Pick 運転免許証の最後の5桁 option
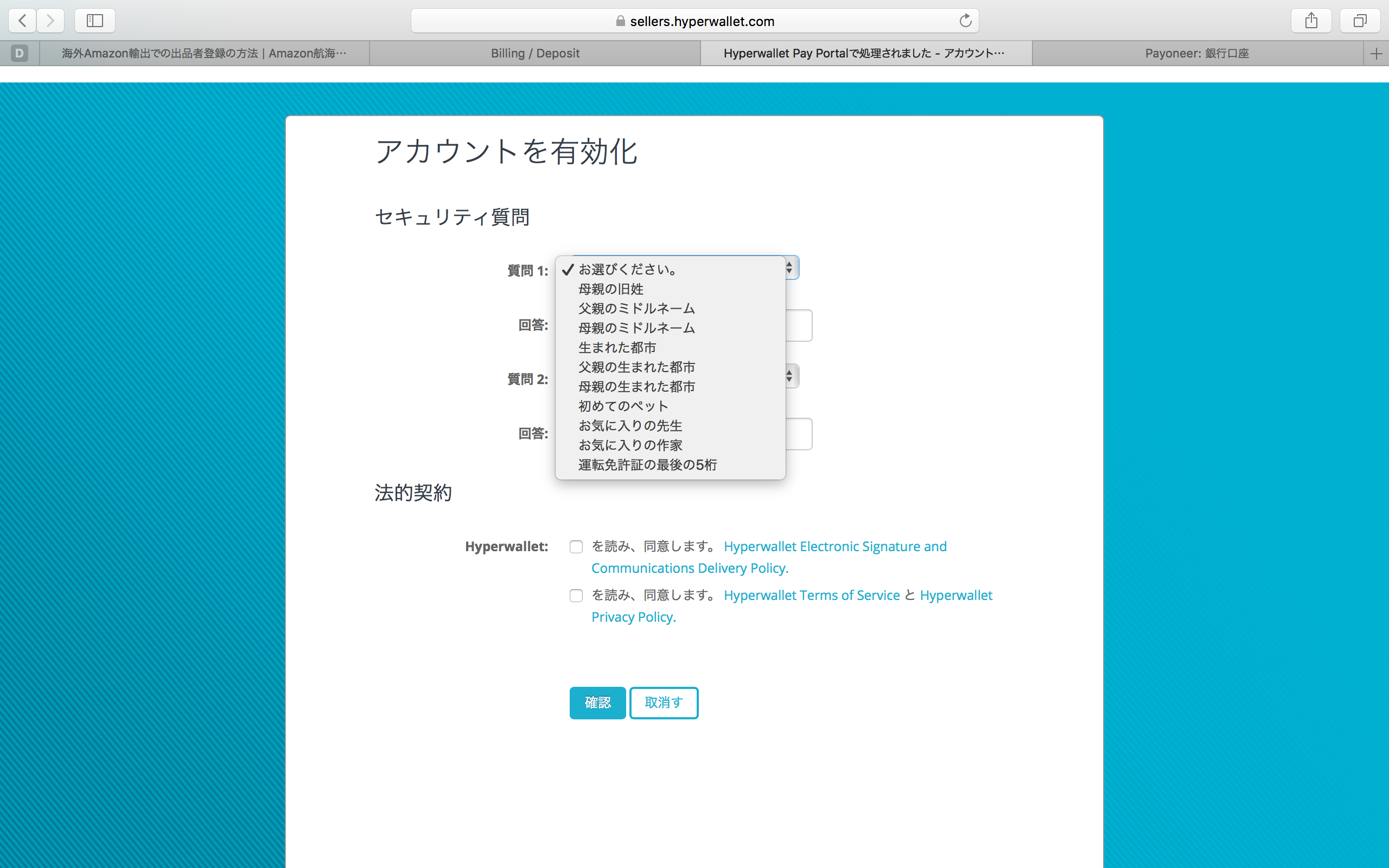Screen dimensions: 1389x868 point(671,464)
